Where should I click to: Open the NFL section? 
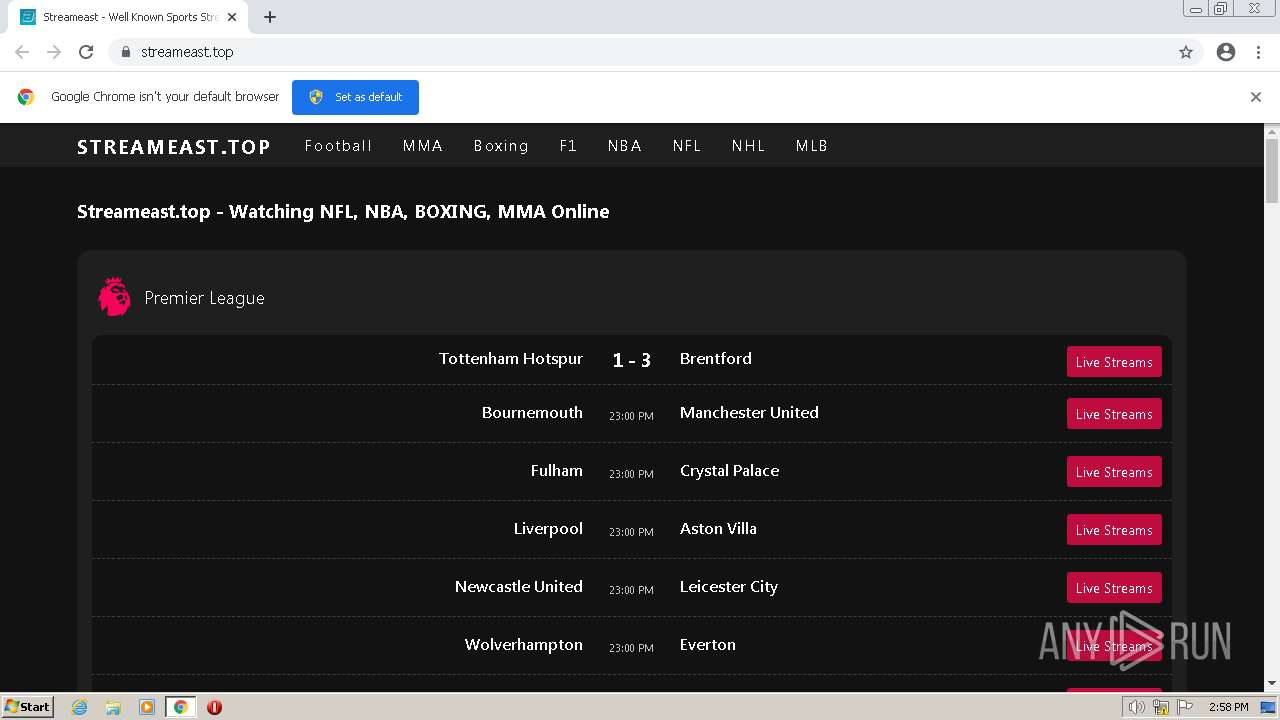687,146
